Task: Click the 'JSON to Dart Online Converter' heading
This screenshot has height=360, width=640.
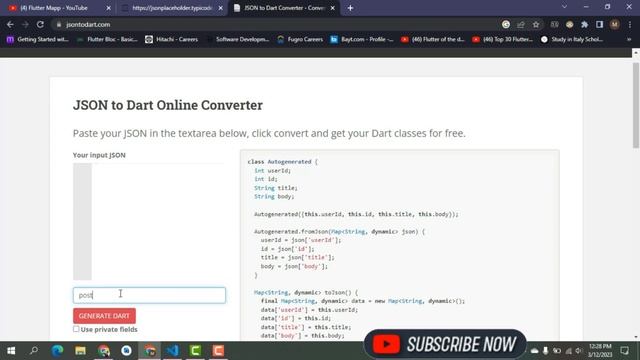Action: (168, 105)
